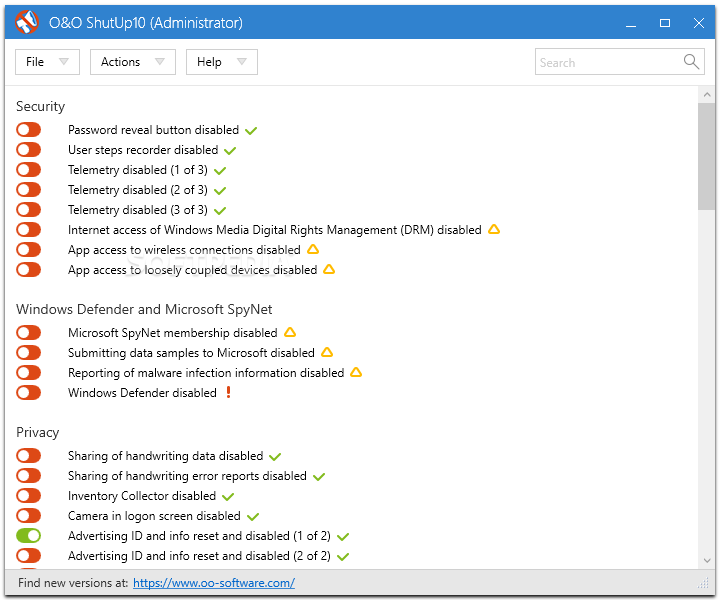Image resolution: width=720 pixels, height=600 pixels.
Task: Click green checkmark beside Advertising ID (2 of 2)
Action: tap(343, 557)
